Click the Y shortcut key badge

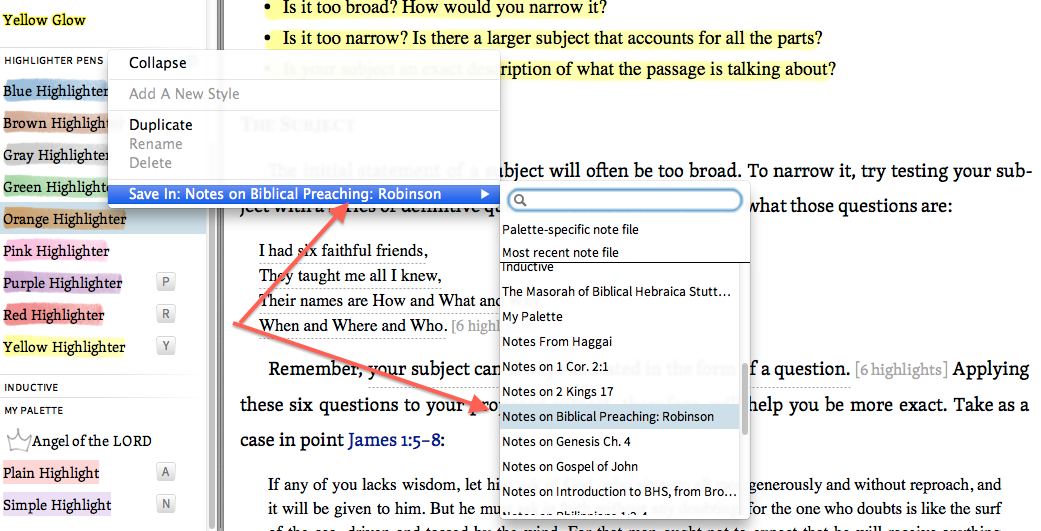coord(165,346)
